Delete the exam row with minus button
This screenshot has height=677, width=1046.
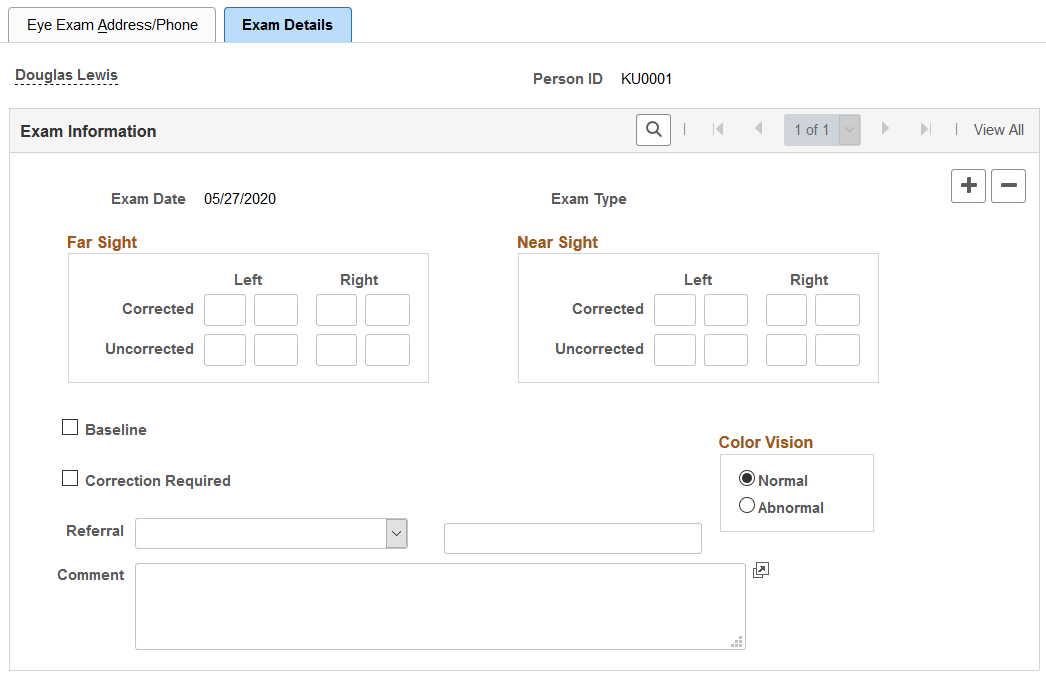click(1008, 185)
